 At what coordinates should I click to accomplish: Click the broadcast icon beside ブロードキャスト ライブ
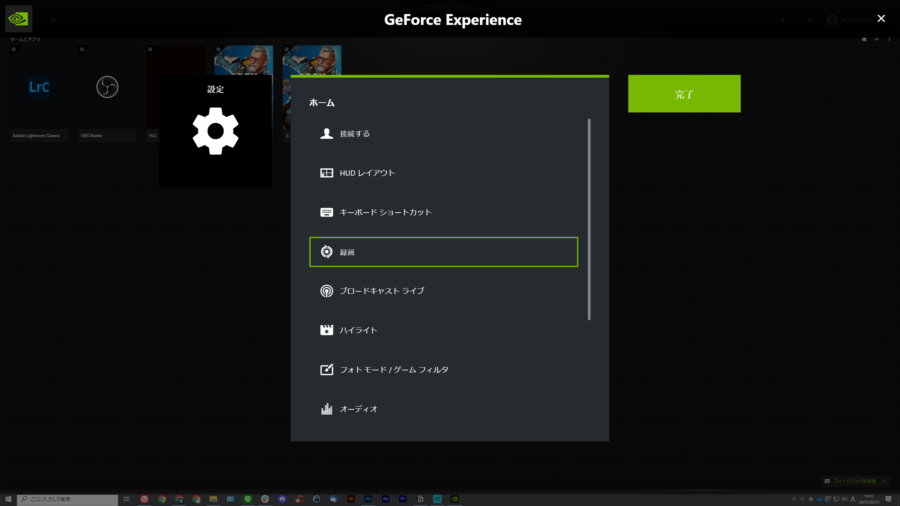click(x=326, y=291)
